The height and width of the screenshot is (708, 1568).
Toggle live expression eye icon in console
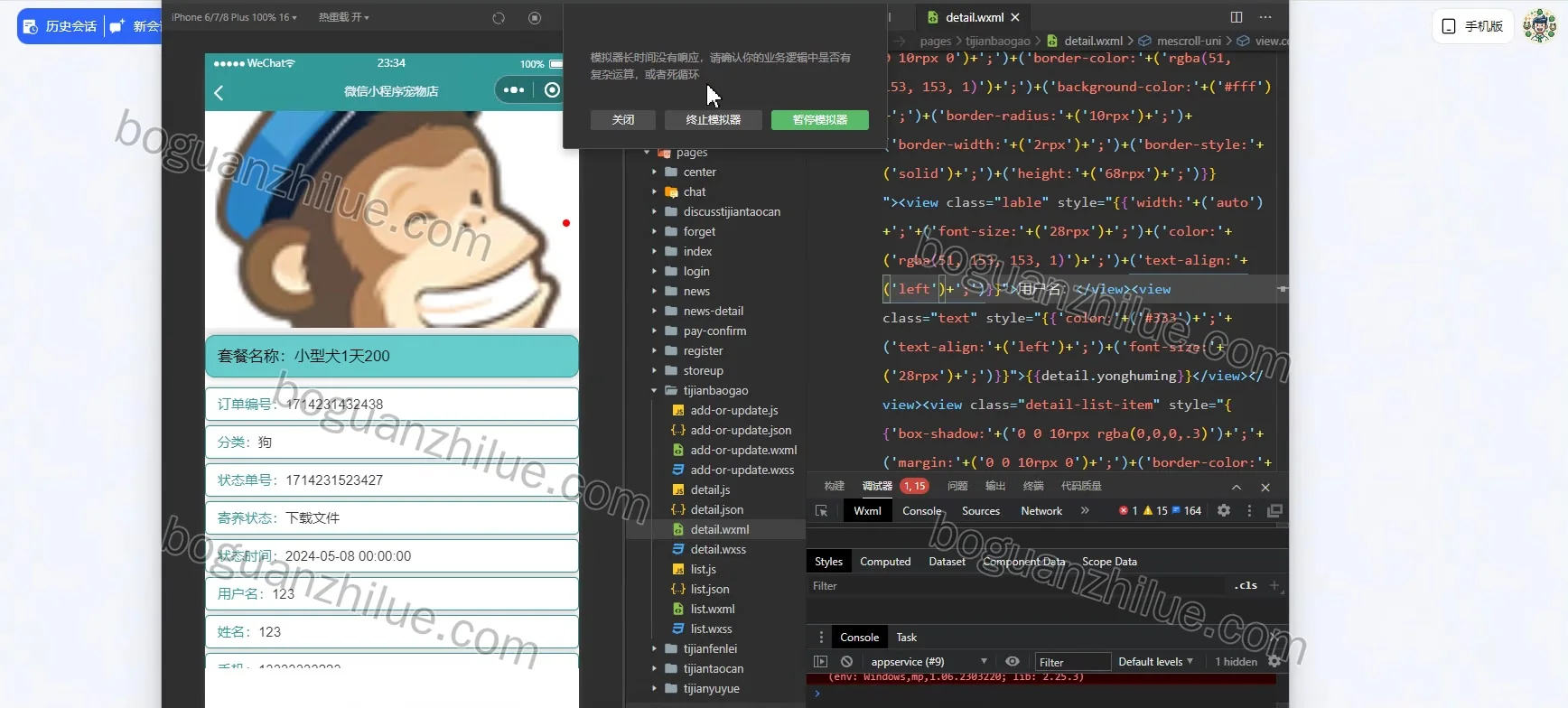point(1013,662)
